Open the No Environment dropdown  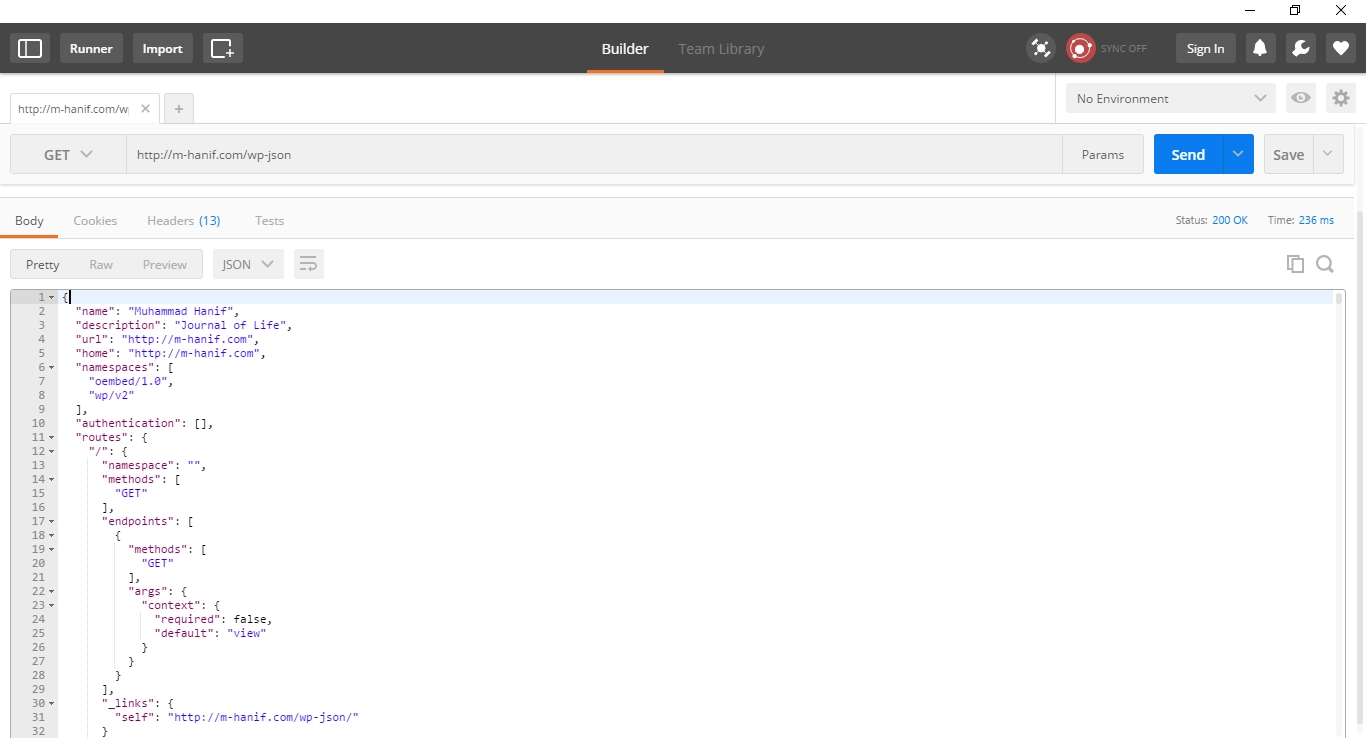1170,98
